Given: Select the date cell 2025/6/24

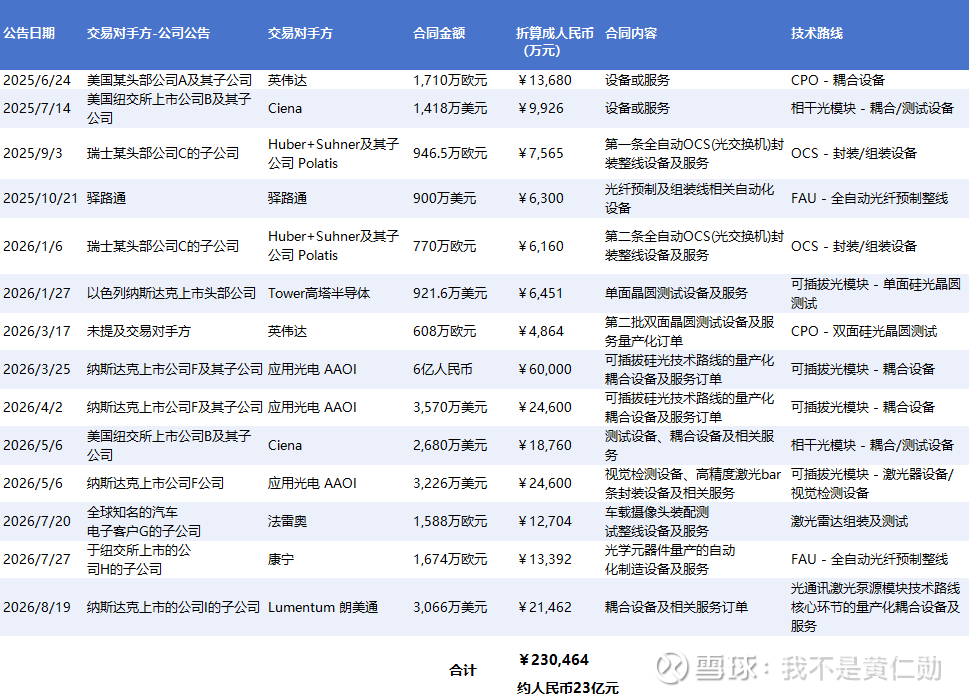Looking at the screenshot, I should pyautogui.click(x=37, y=80).
